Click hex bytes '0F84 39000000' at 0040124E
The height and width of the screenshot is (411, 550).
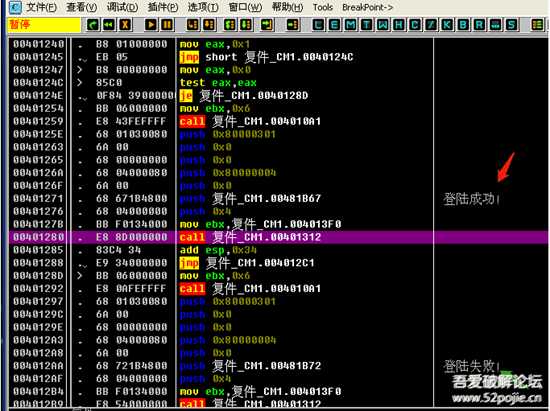click(136, 96)
